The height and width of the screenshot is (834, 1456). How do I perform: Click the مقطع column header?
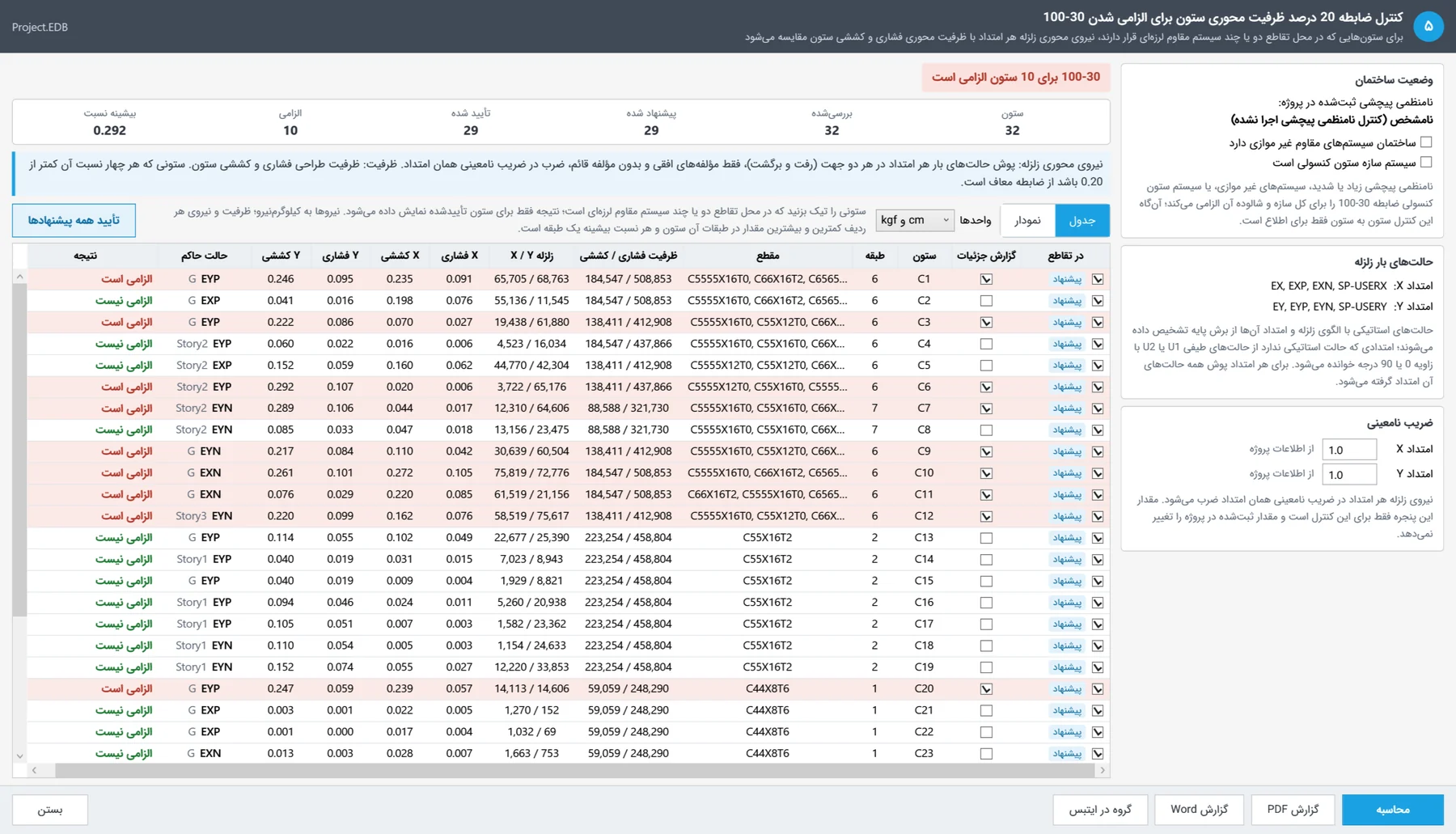[768, 256]
